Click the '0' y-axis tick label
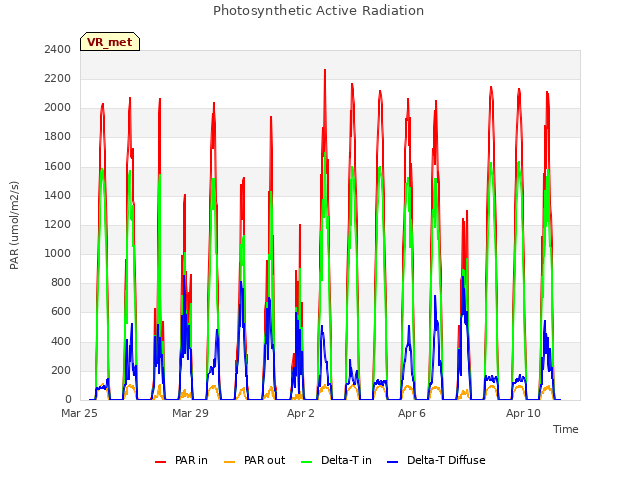 pos(68,400)
